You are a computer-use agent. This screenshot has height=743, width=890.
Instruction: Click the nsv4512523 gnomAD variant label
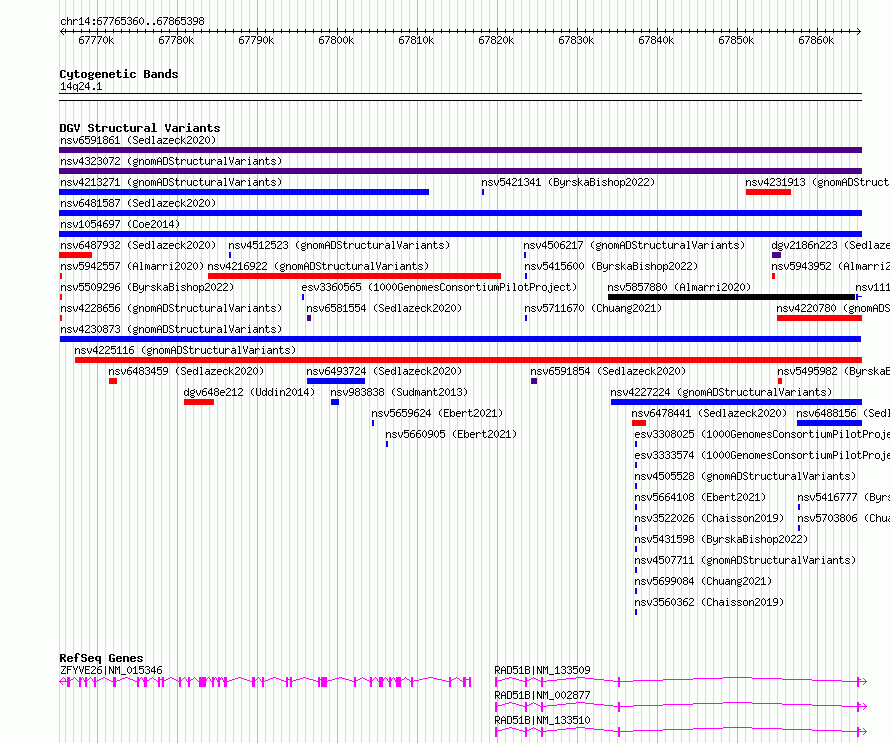pyautogui.click(x=339, y=245)
